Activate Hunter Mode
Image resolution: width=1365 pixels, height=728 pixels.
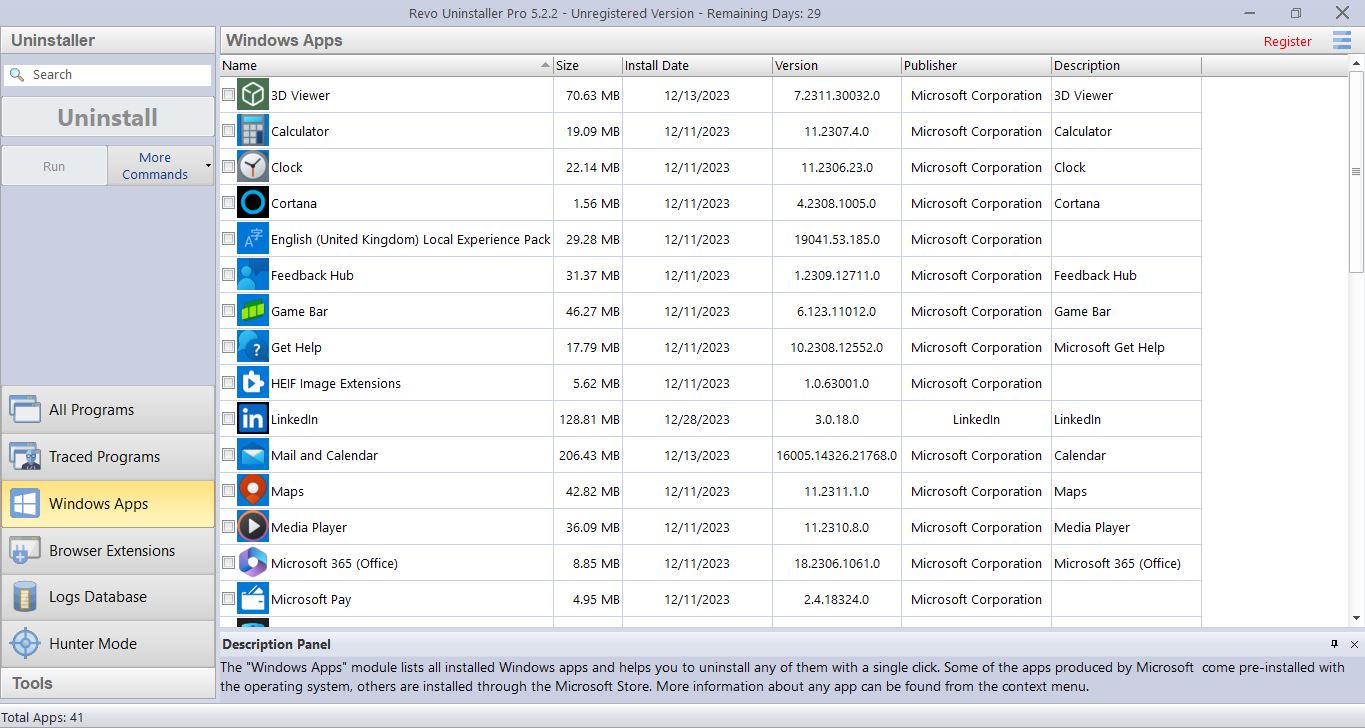108,644
